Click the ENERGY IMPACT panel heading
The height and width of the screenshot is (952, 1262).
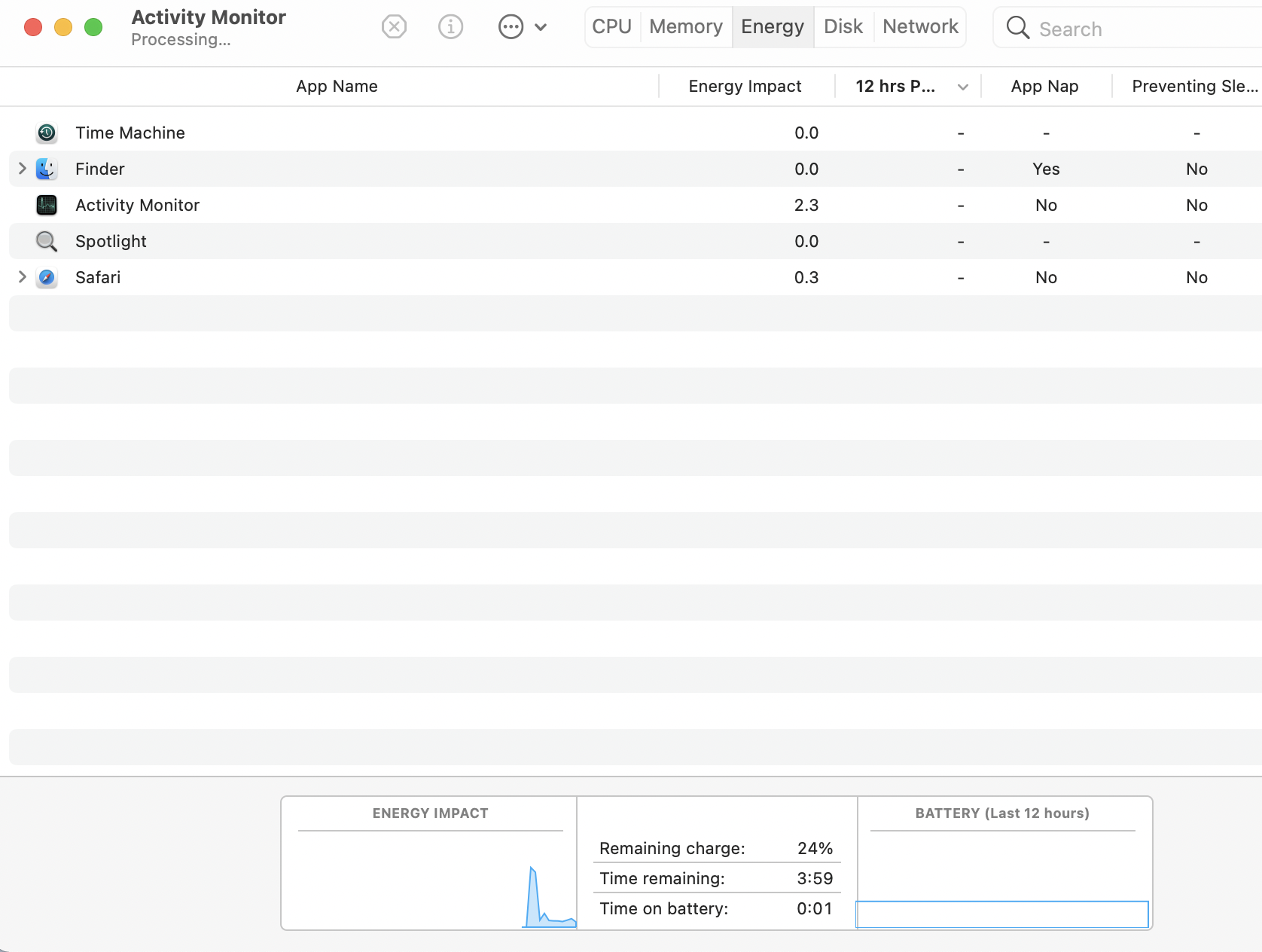click(x=431, y=813)
